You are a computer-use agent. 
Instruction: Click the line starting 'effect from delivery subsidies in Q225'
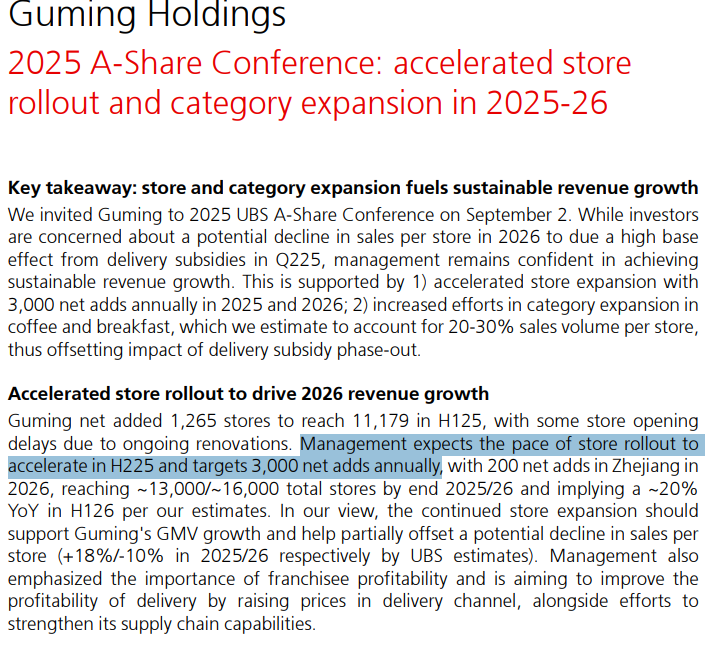coord(353,259)
